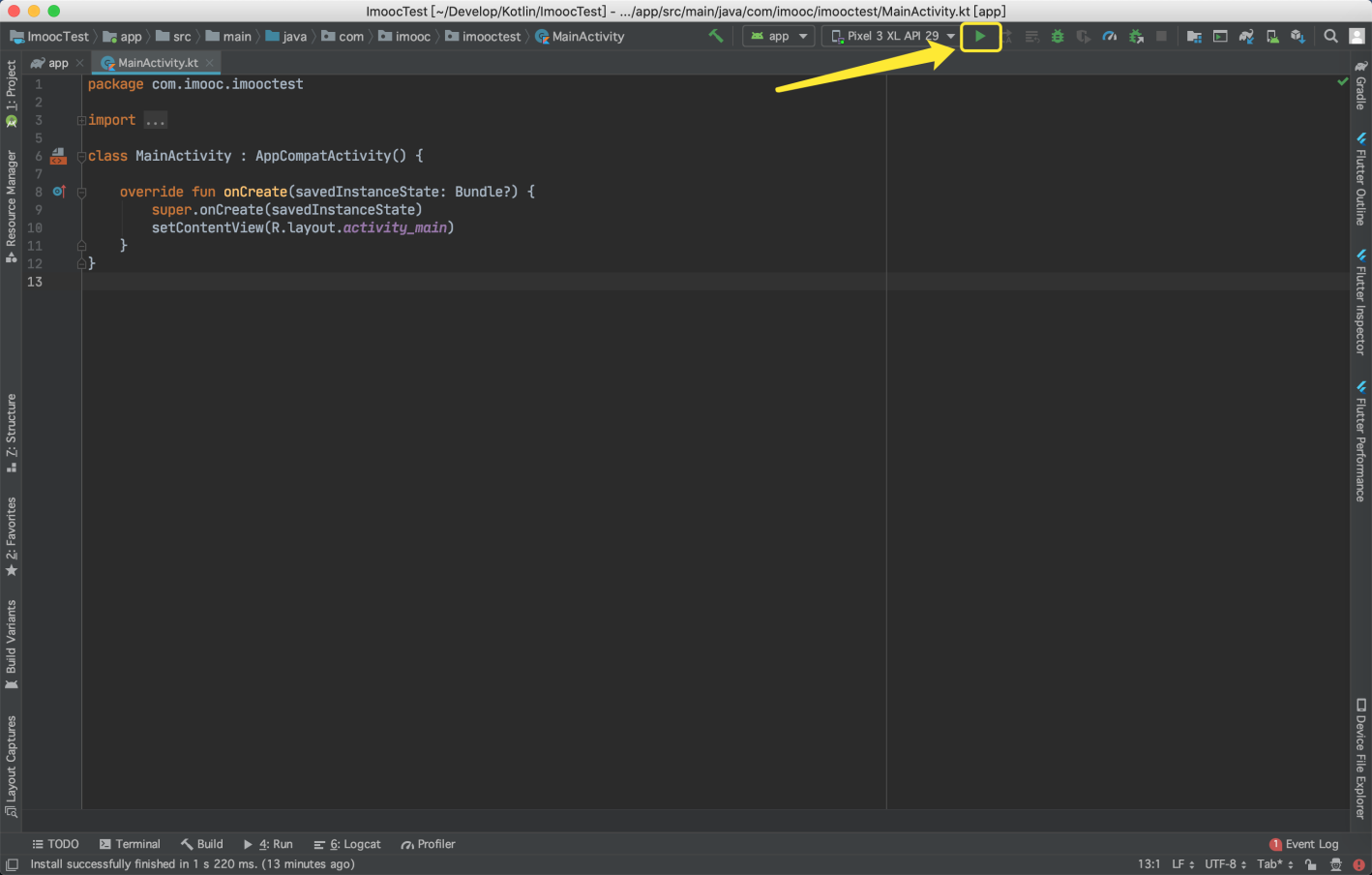Click ImoocTest breadcrumb in navigation bar
The width and height of the screenshot is (1372, 875).
[49, 36]
